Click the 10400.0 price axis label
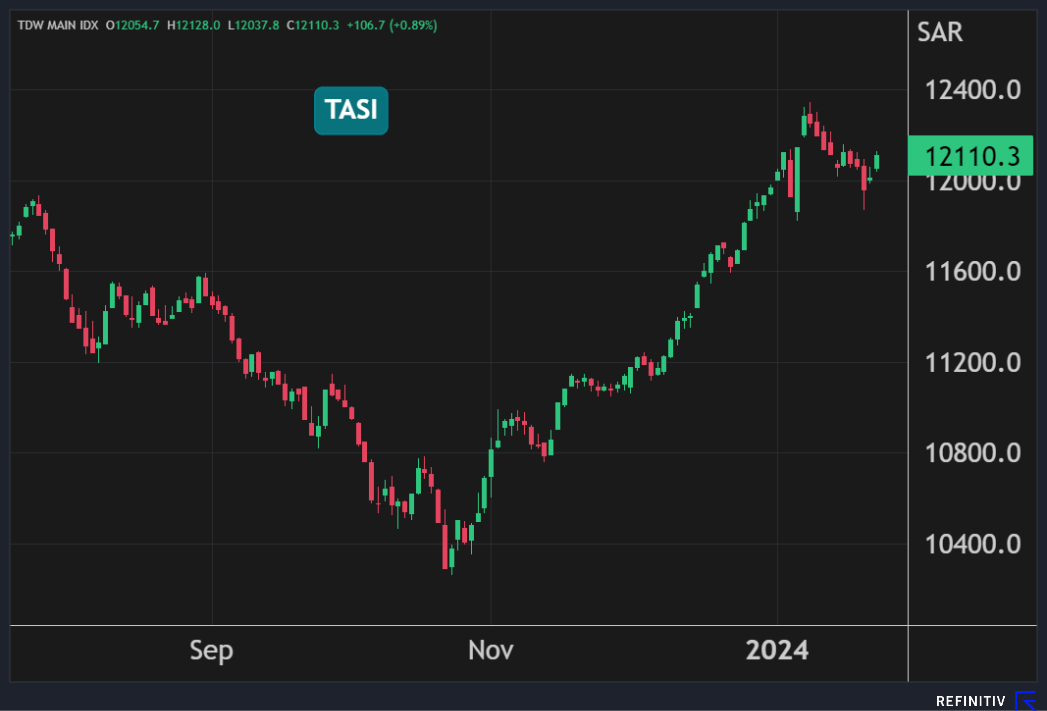The image size is (1047, 711). (x=972, y=544)
